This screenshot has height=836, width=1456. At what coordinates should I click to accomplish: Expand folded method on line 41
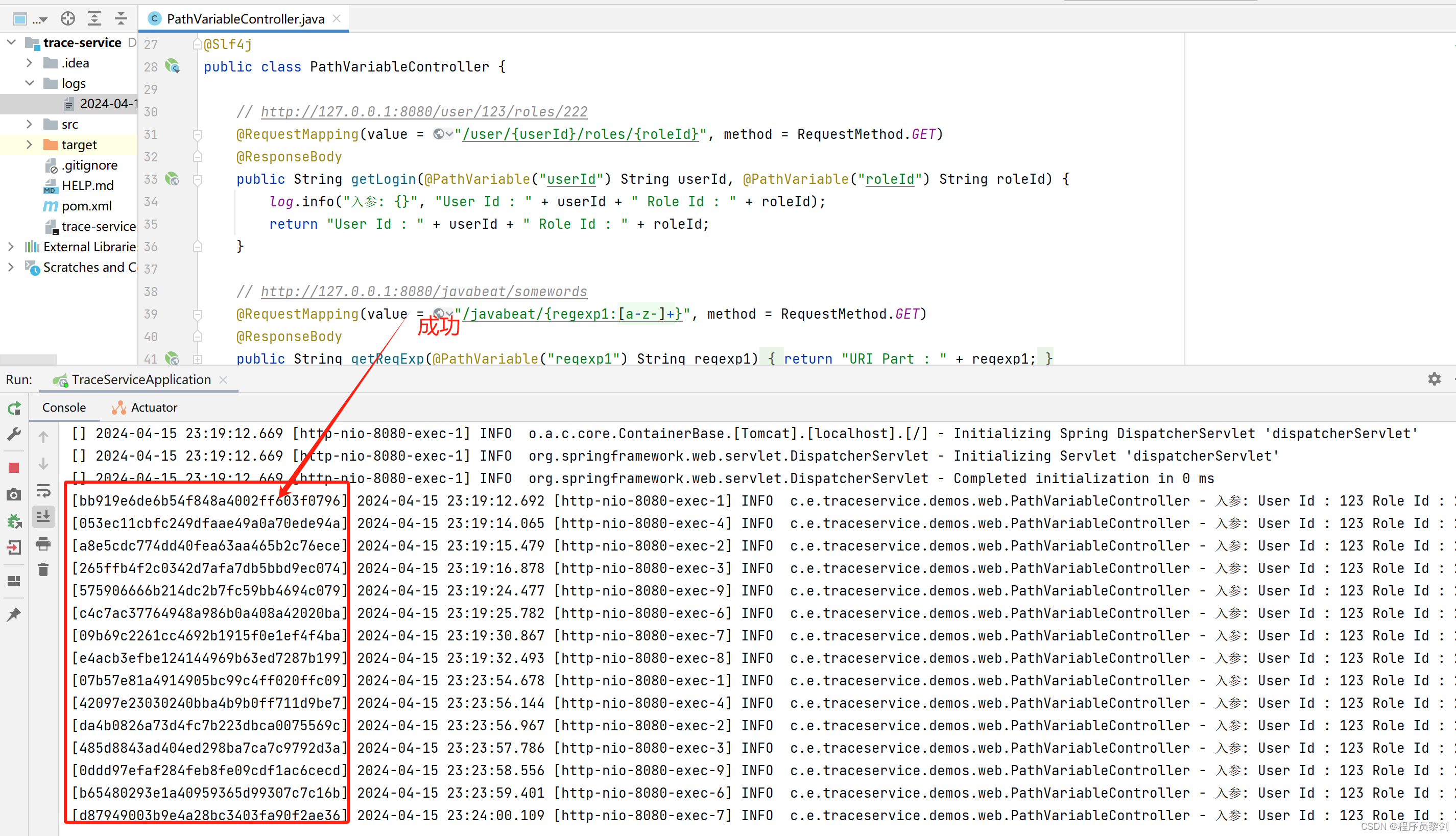198,359
